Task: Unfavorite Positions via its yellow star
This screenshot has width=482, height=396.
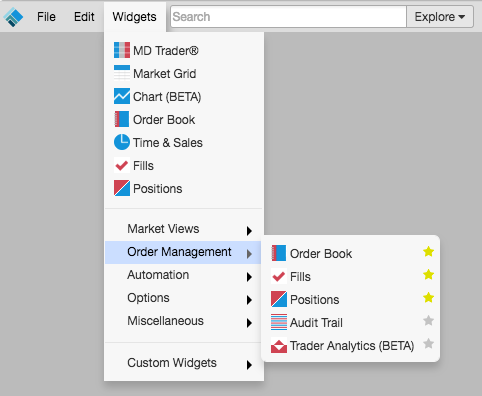Action: click(428, 297)
